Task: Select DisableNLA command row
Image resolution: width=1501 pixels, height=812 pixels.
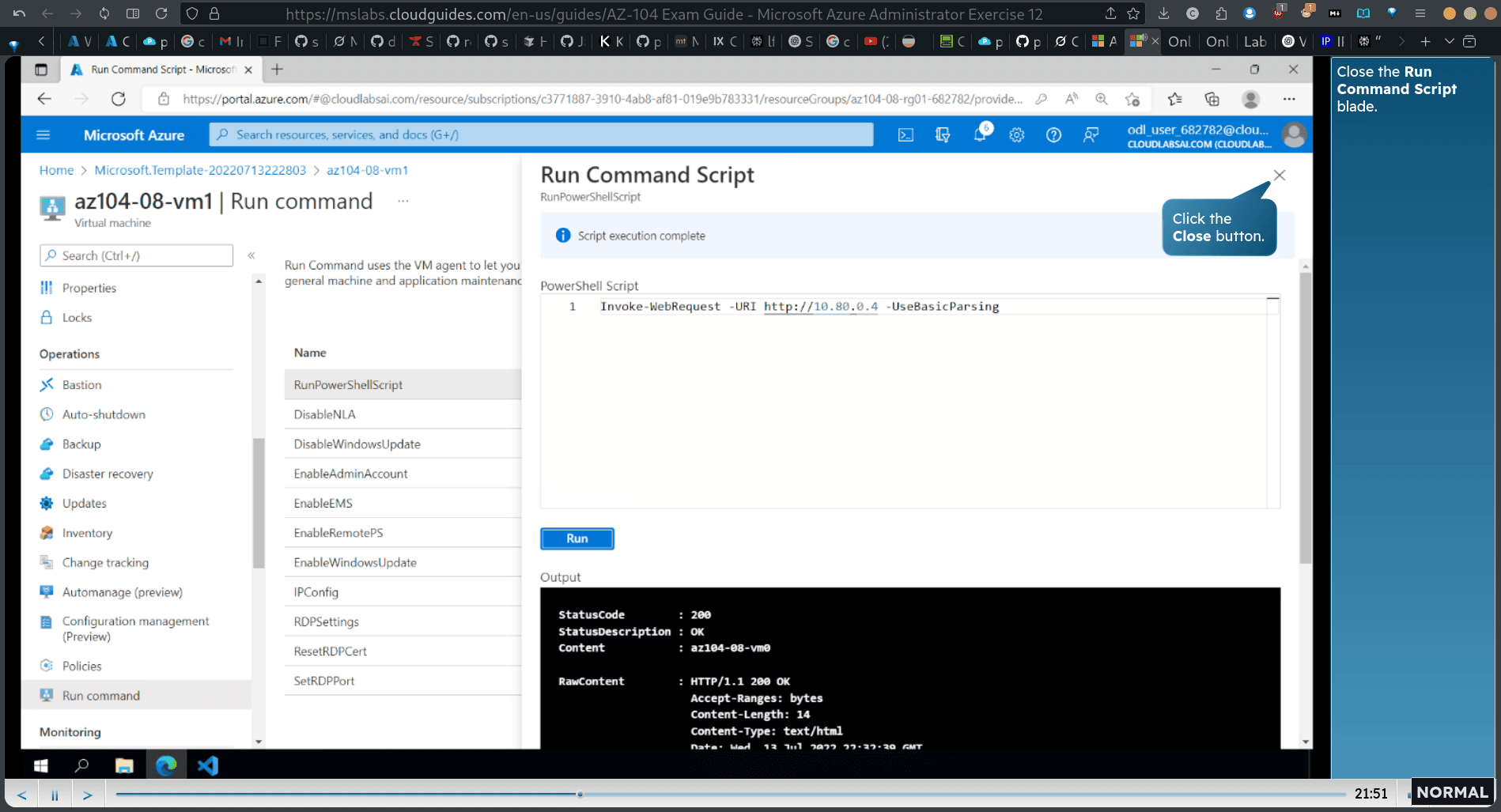Action: (x=403, y=414)
